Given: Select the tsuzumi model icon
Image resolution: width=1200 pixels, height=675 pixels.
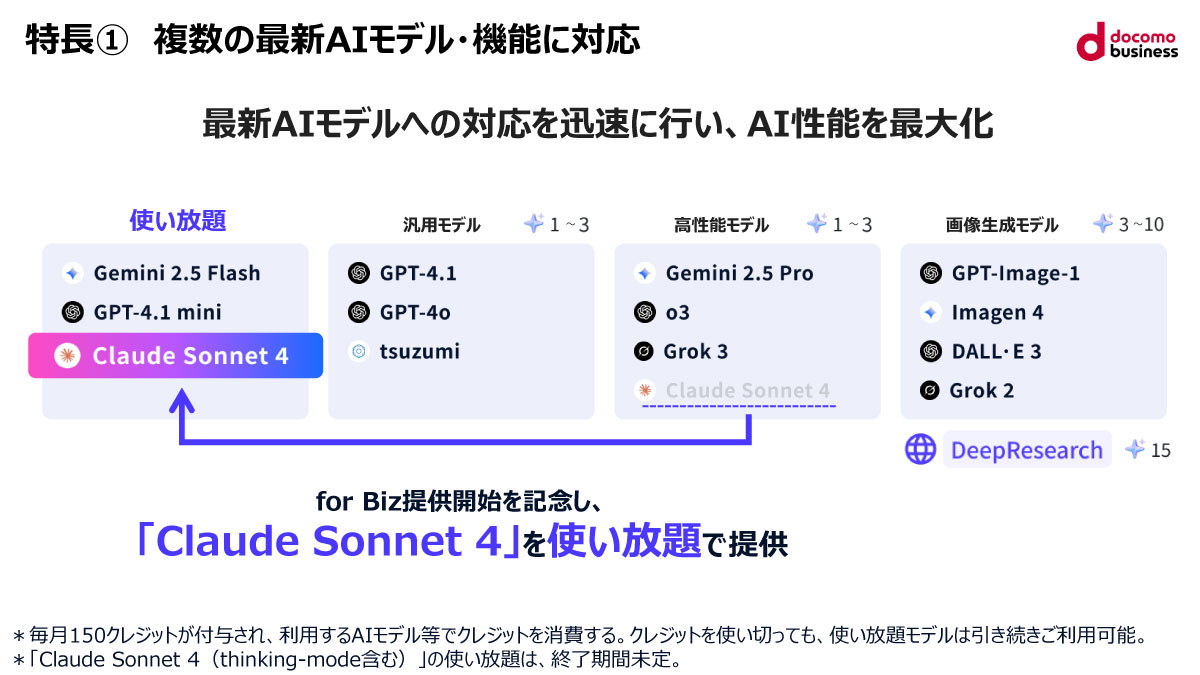Looking at the screenshot, I should pos(358,351).
